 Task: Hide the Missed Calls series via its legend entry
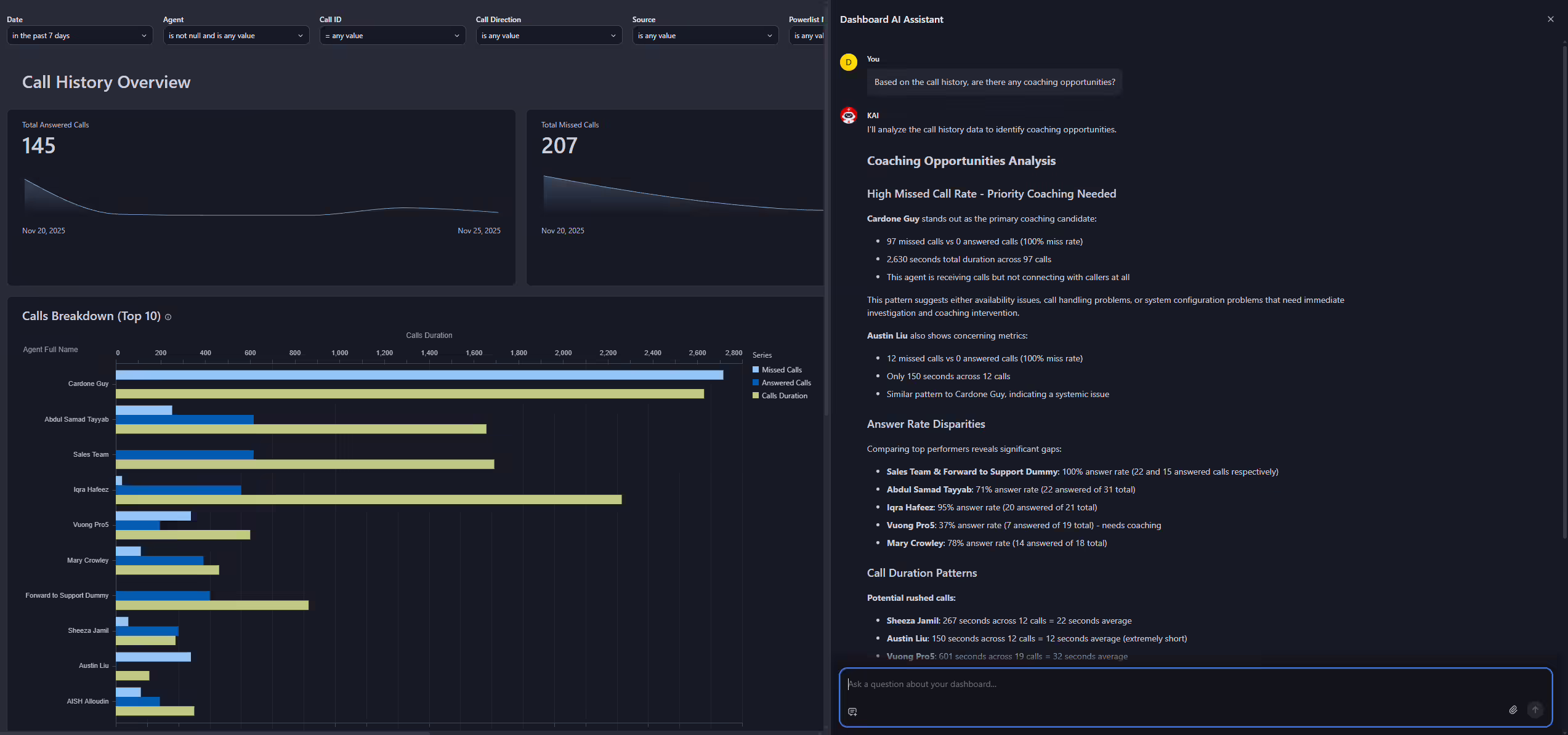(778, 369)
